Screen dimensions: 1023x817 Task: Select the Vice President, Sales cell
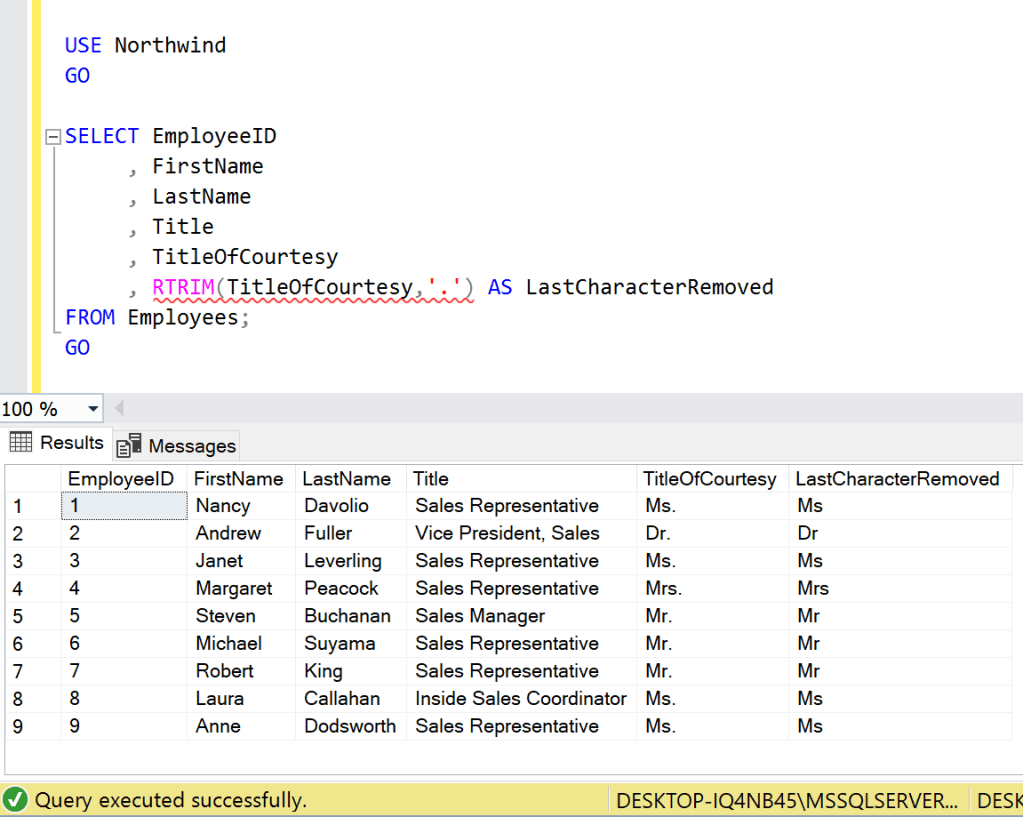(507, 534)
